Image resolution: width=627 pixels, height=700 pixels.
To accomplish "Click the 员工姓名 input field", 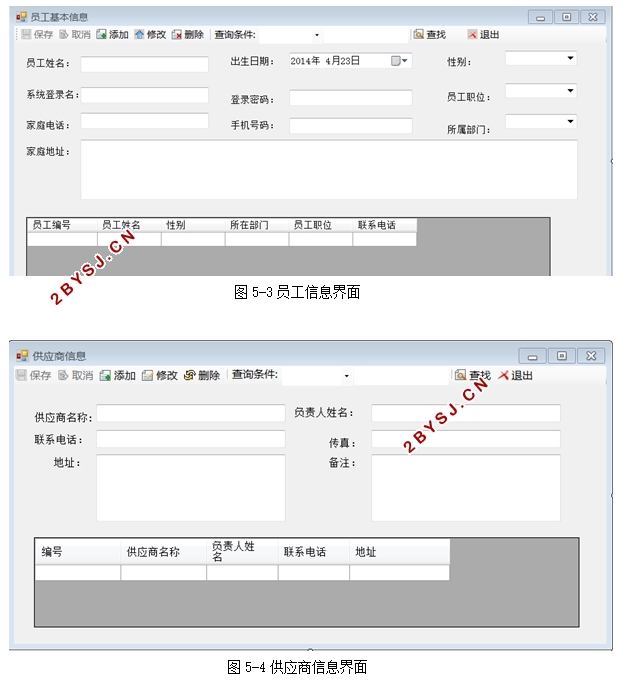I will [x=144, y=64].
